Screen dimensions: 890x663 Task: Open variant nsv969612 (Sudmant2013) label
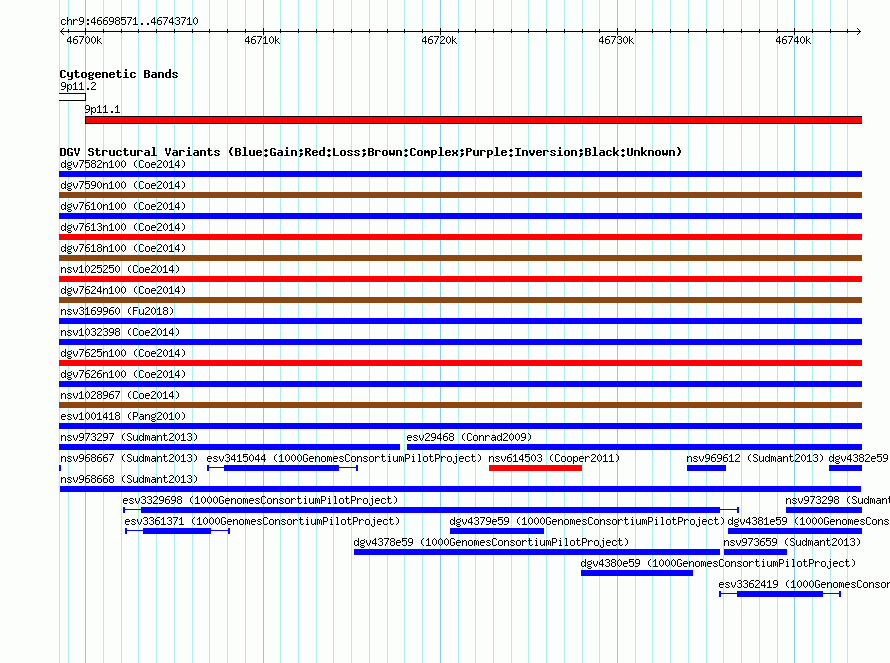755,458
